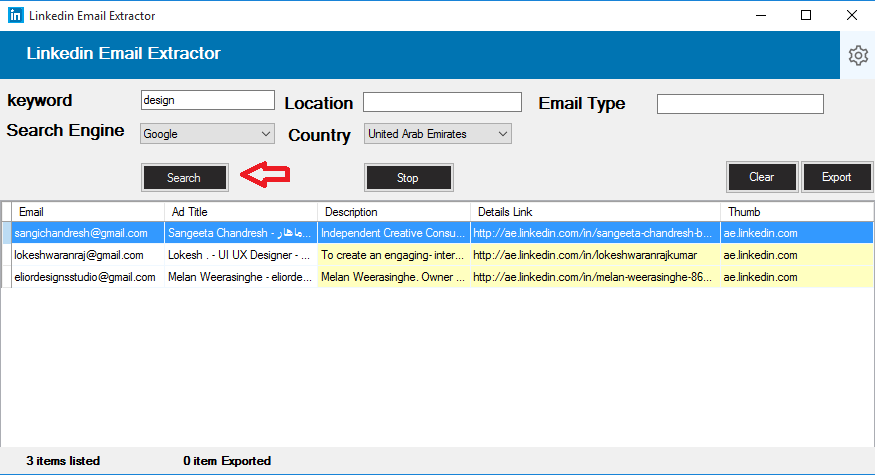Image resolution: width=875 pixels, height=475 pixels.
Task: Click the '0 item Exported' status text
Action: (227, 461)
